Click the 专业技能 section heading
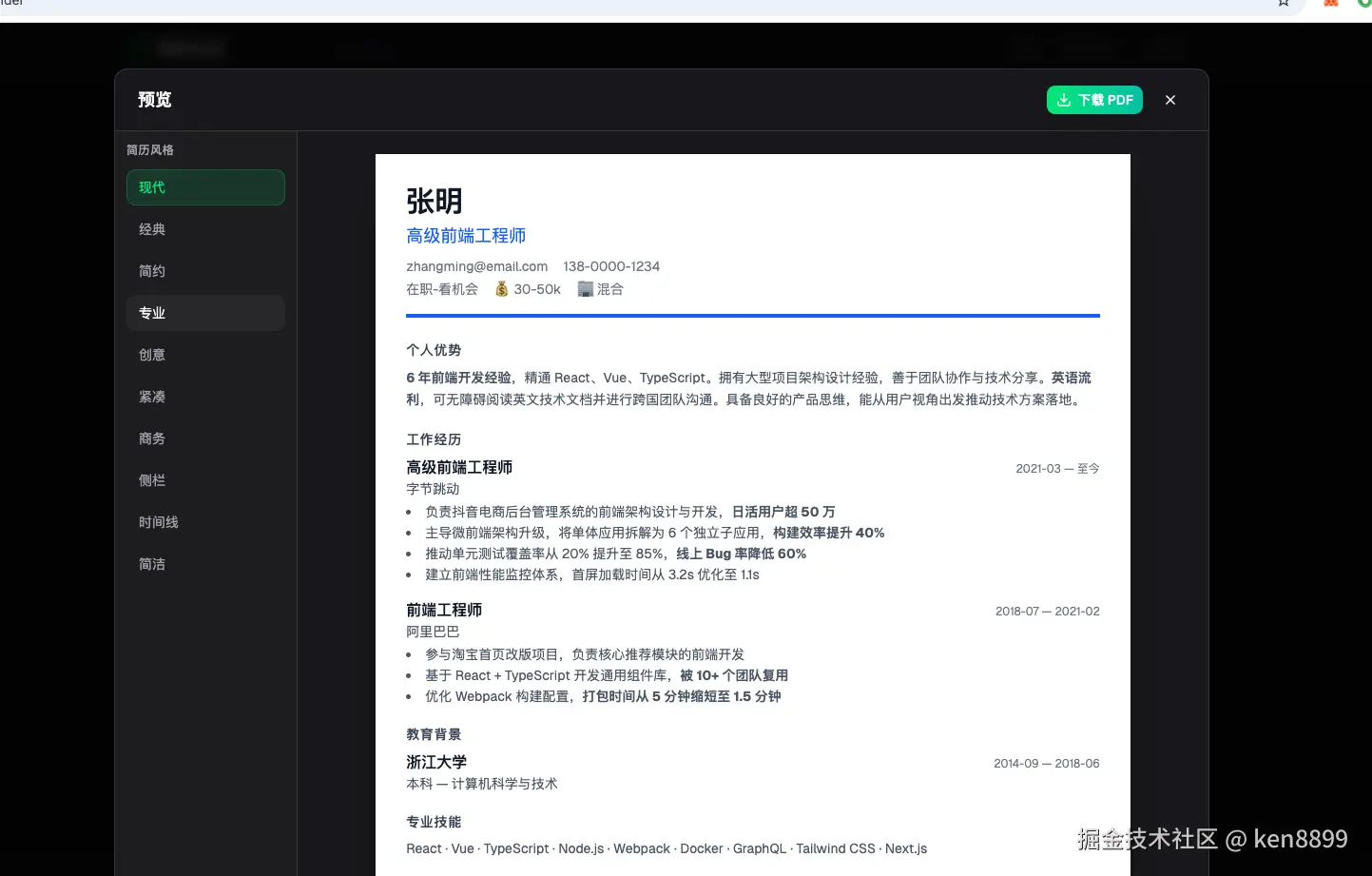This screenshot has width=1372, height=876. point(434,822)
